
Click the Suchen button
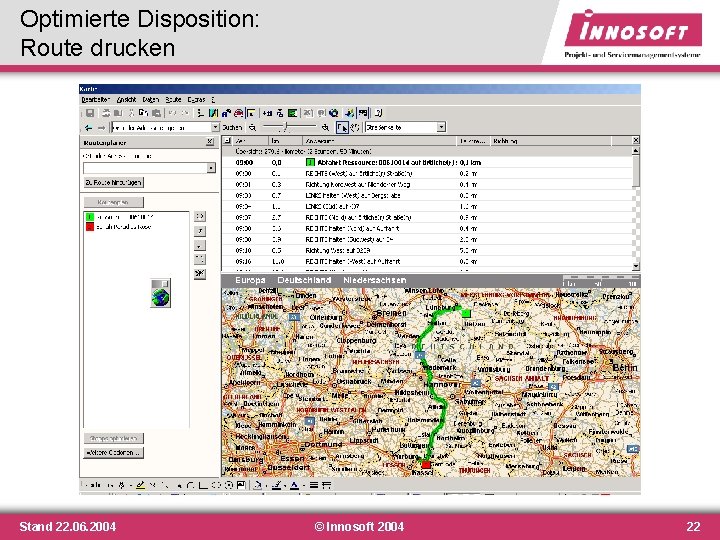click(x=232, y=128)
